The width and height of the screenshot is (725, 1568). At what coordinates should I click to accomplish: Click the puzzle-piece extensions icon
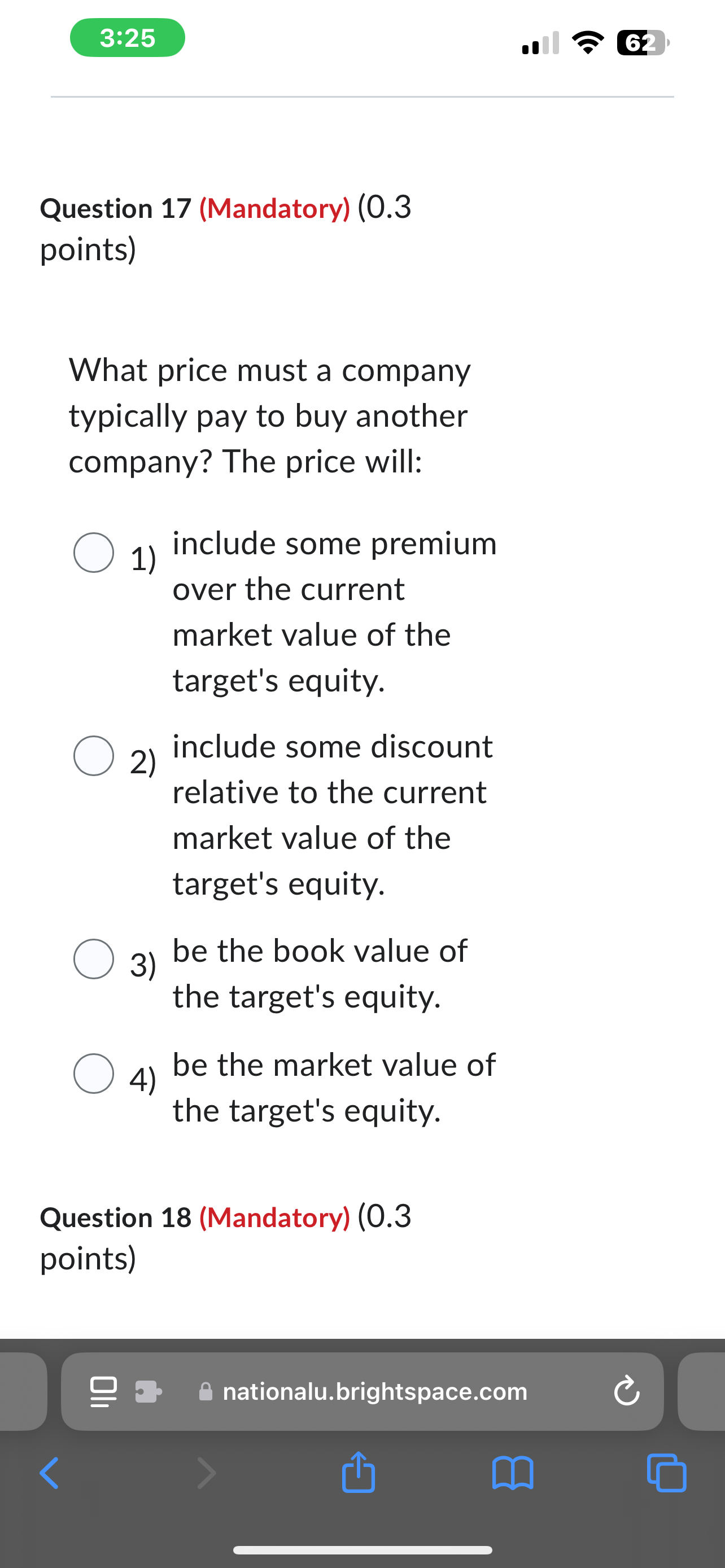point(148,1392)
